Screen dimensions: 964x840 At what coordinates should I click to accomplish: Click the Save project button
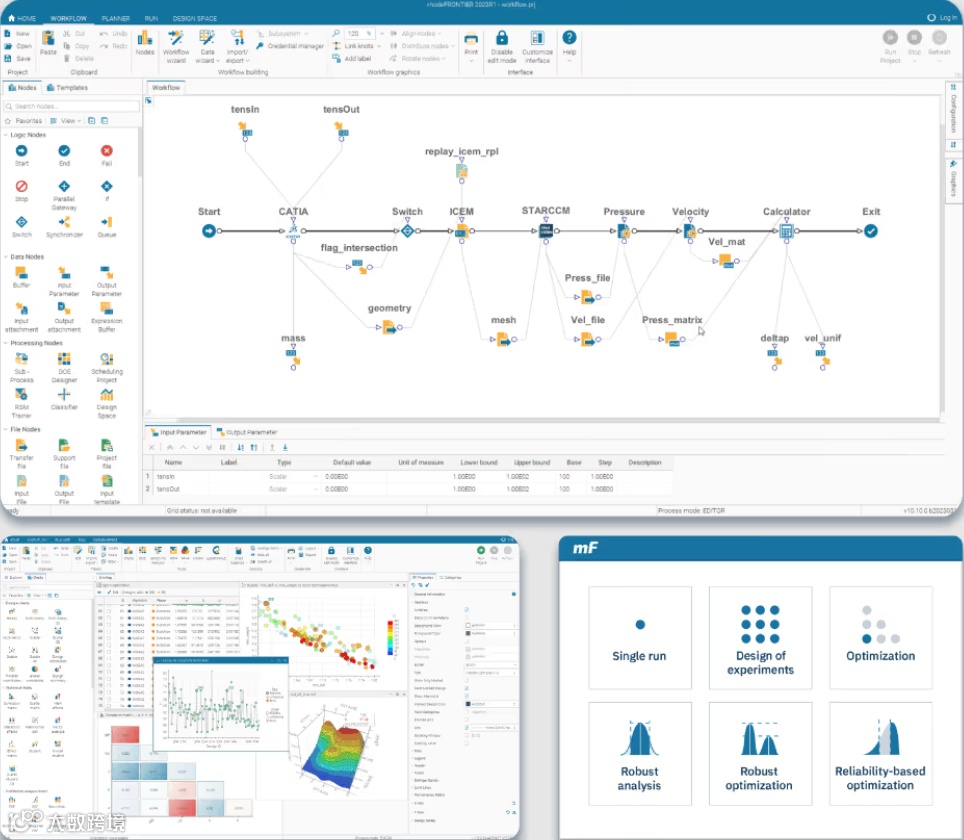click(x=18, y=58)
